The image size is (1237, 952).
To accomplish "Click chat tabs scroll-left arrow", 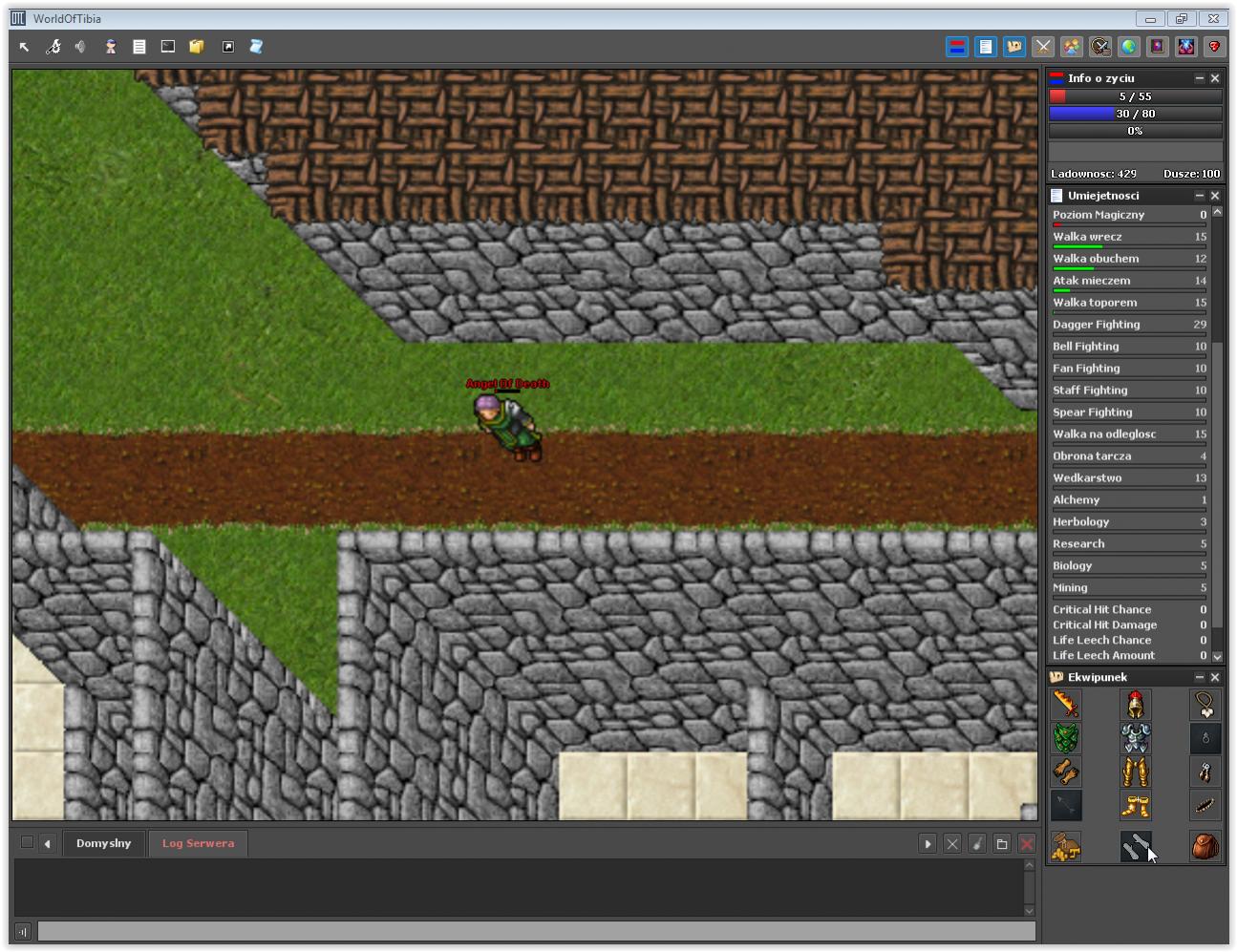I will [x=47, y=843].
